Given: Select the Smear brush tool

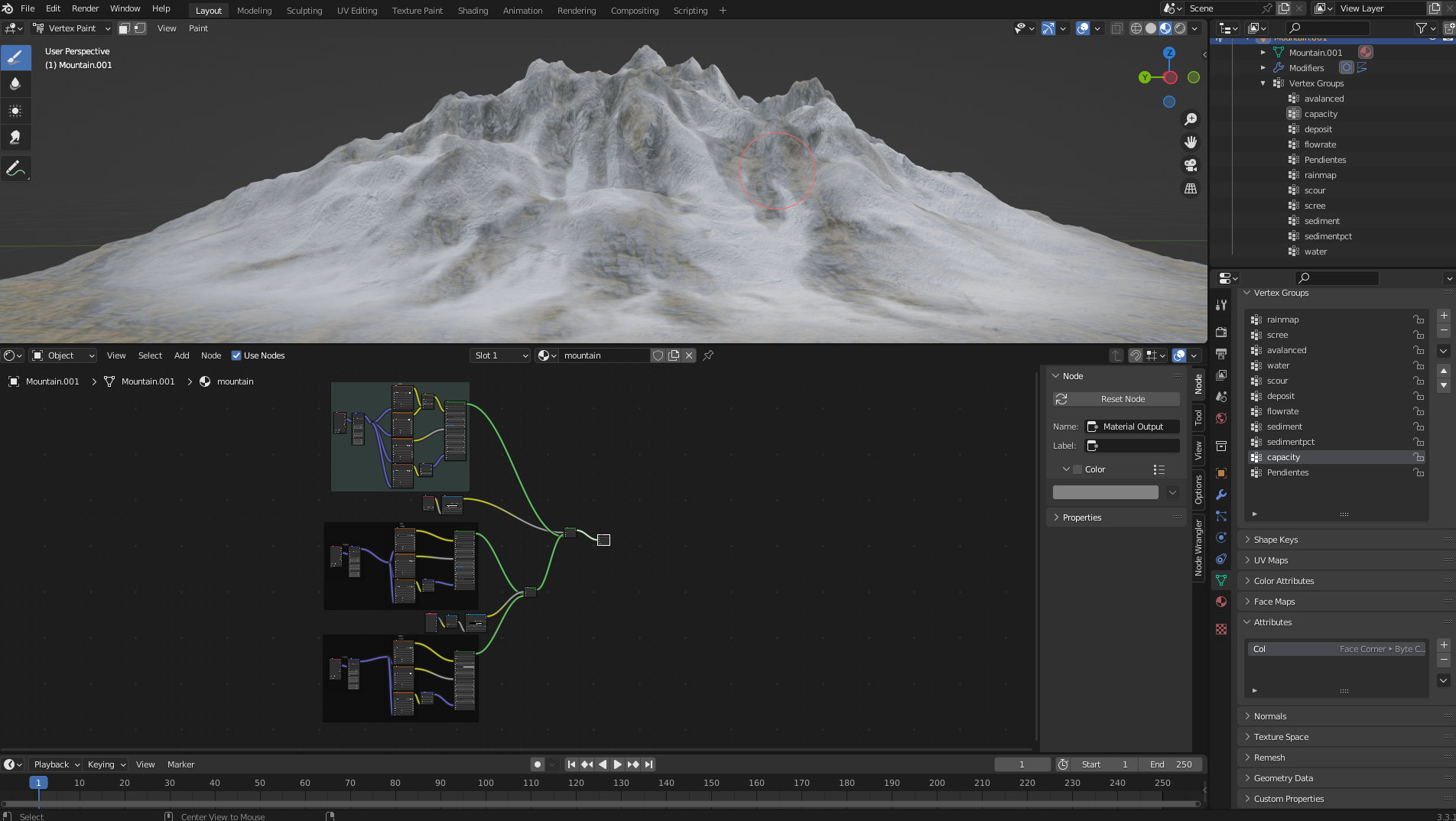Looking at the screenshot, I should coord(16,138).
